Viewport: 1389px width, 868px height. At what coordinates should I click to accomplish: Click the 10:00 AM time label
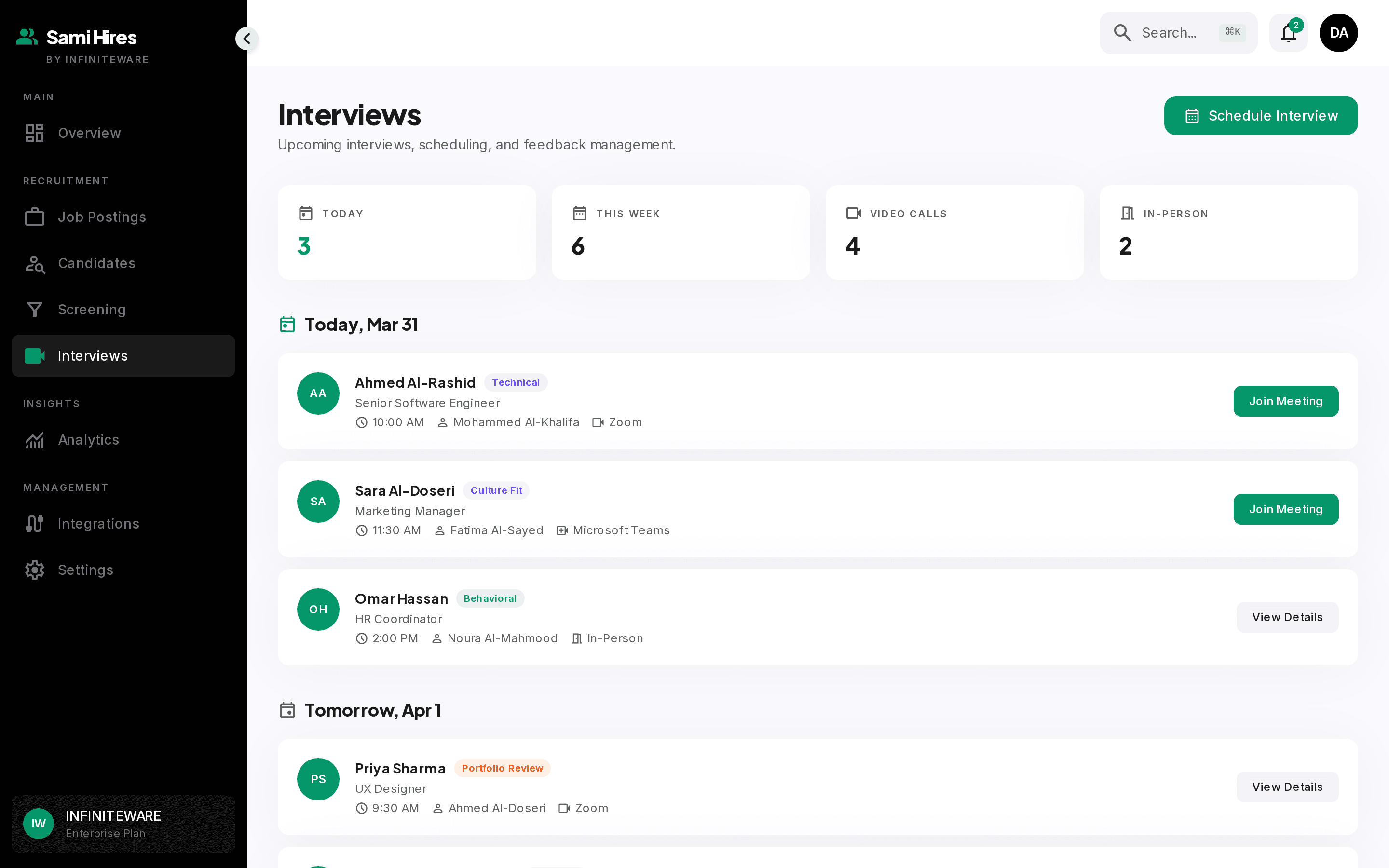398,422
